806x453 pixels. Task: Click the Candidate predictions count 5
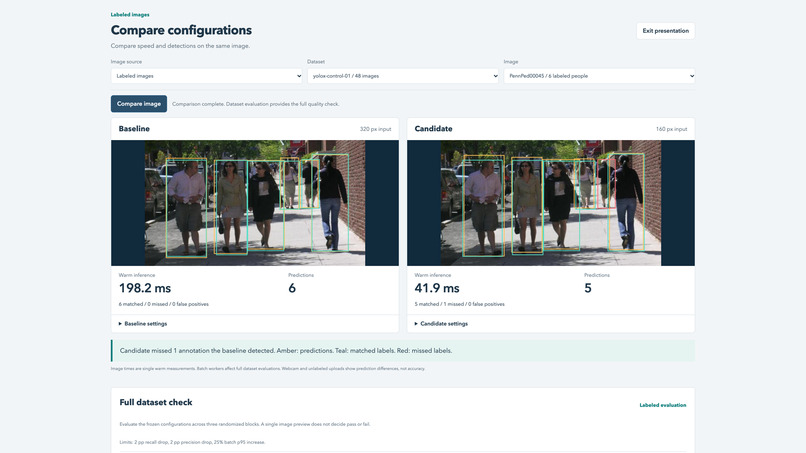pos(588,288)
